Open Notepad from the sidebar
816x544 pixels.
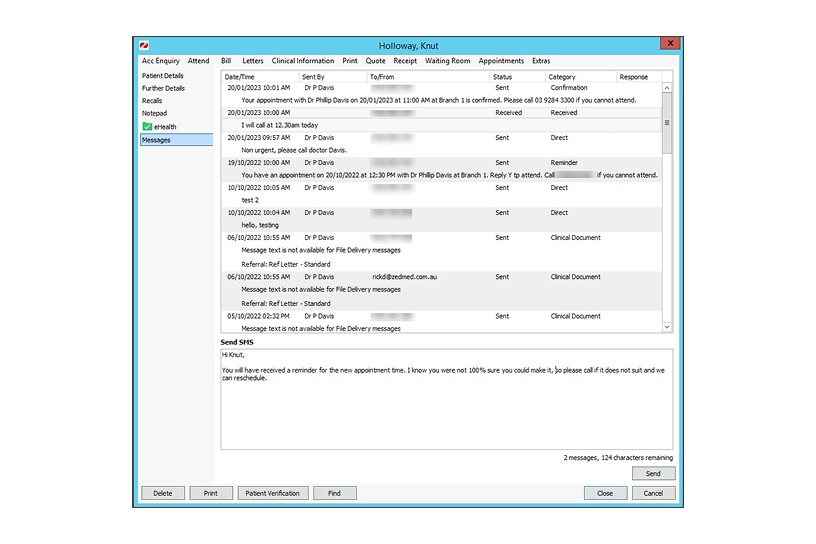[155, 114]
